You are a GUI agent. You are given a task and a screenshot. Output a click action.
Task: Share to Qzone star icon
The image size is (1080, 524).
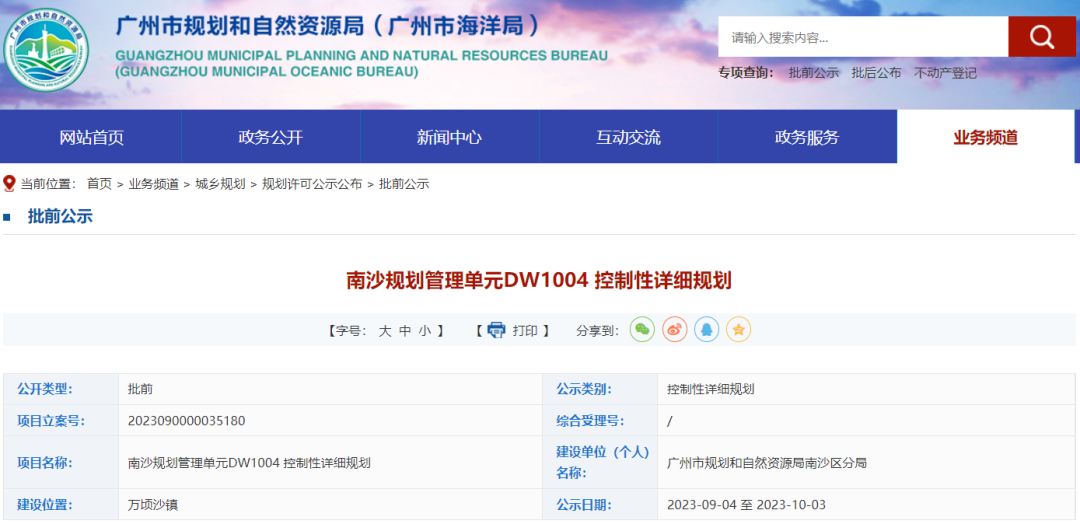[738, 330]
